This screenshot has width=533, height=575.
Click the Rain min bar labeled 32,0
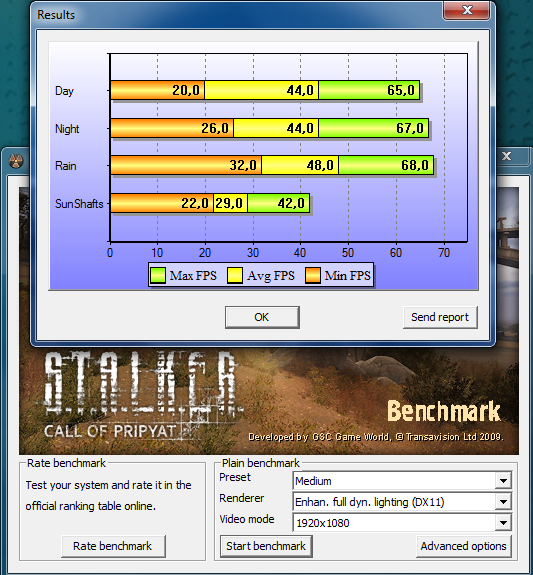click(186, 165)
